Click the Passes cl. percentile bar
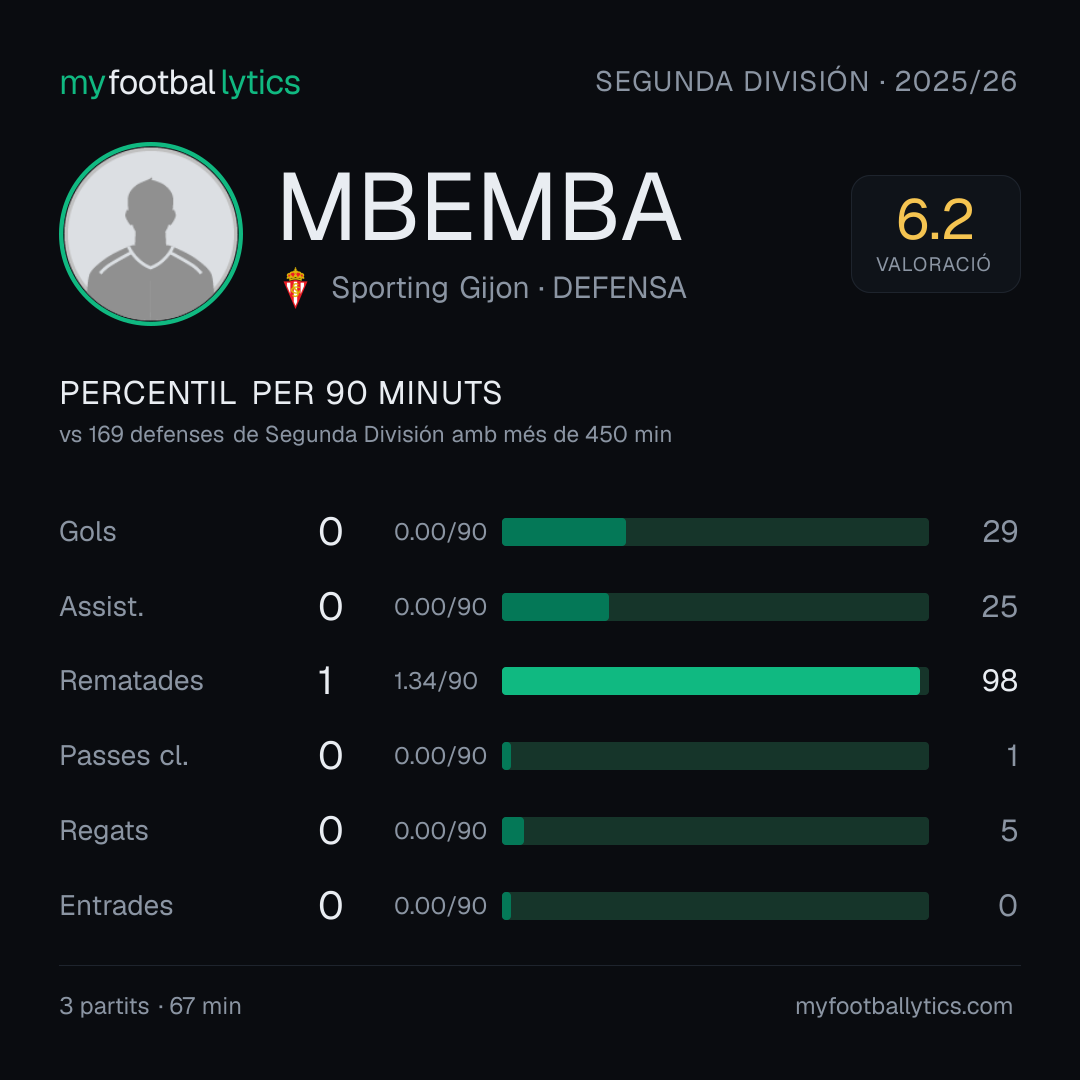The image size is (1080, 1080). pyautogui.click(x=715, y=756)
